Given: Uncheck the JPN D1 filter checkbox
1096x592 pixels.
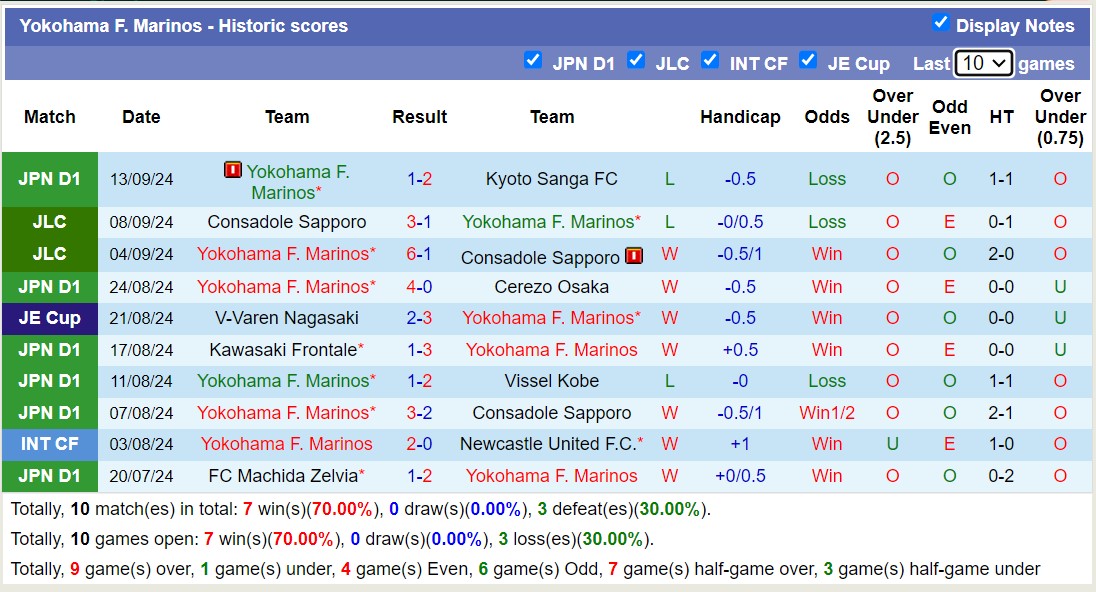Looking at the screenshot, I should point(533,61).
